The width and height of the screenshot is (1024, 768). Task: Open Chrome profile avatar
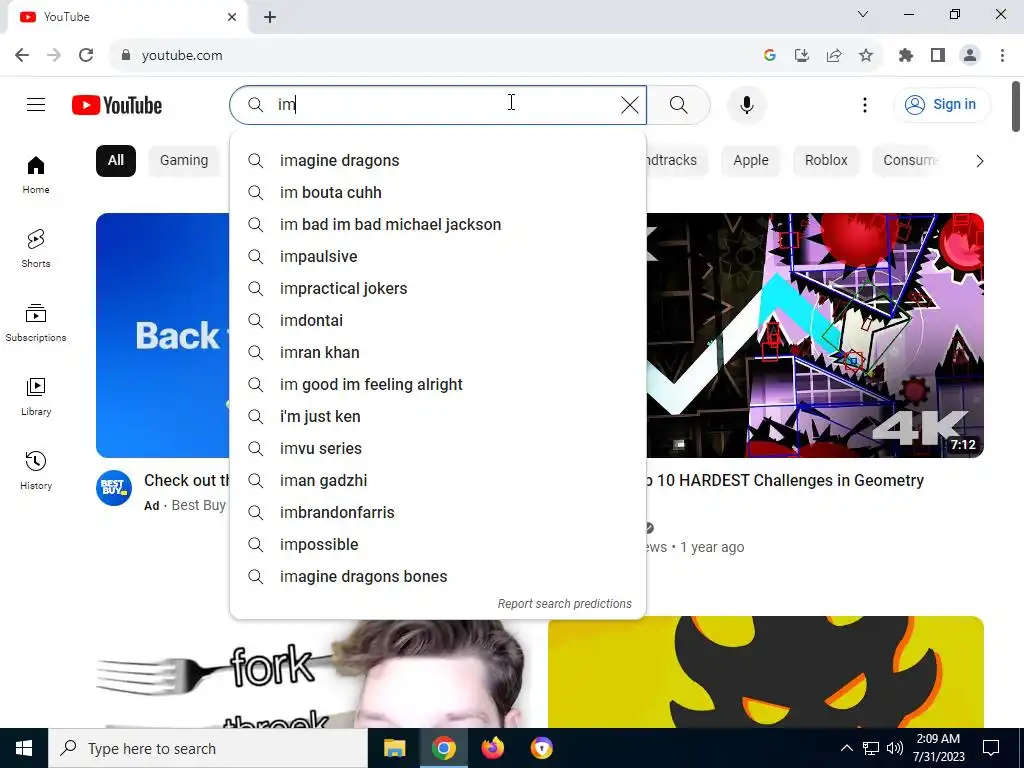[970, 56]
